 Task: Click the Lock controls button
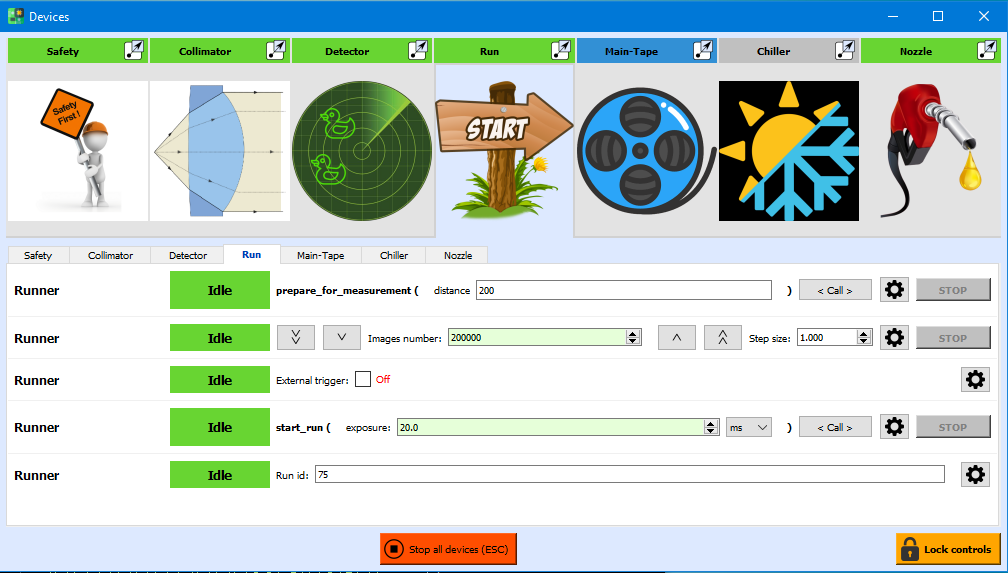click(x=948, y=549)
